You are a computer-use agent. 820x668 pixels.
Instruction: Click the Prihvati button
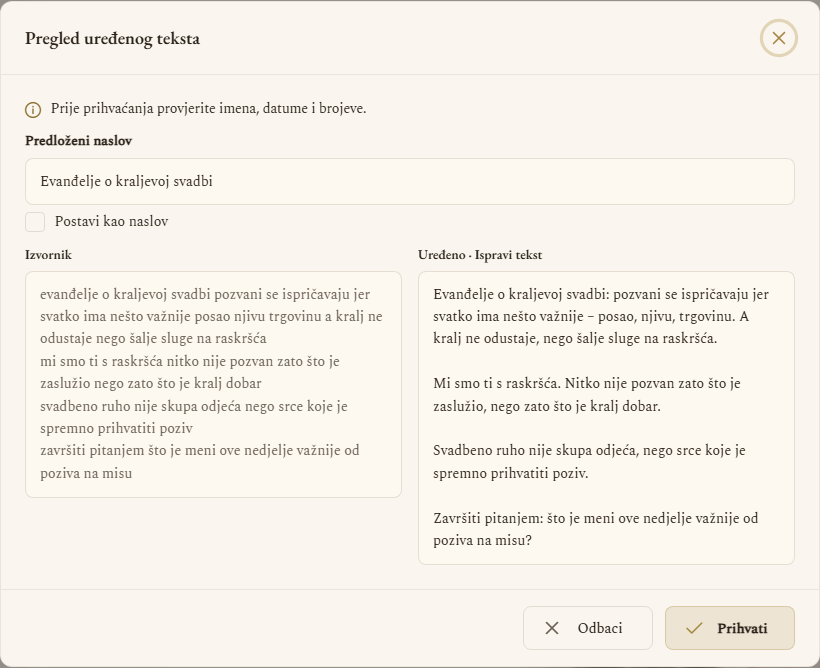(x=730, y=628)
